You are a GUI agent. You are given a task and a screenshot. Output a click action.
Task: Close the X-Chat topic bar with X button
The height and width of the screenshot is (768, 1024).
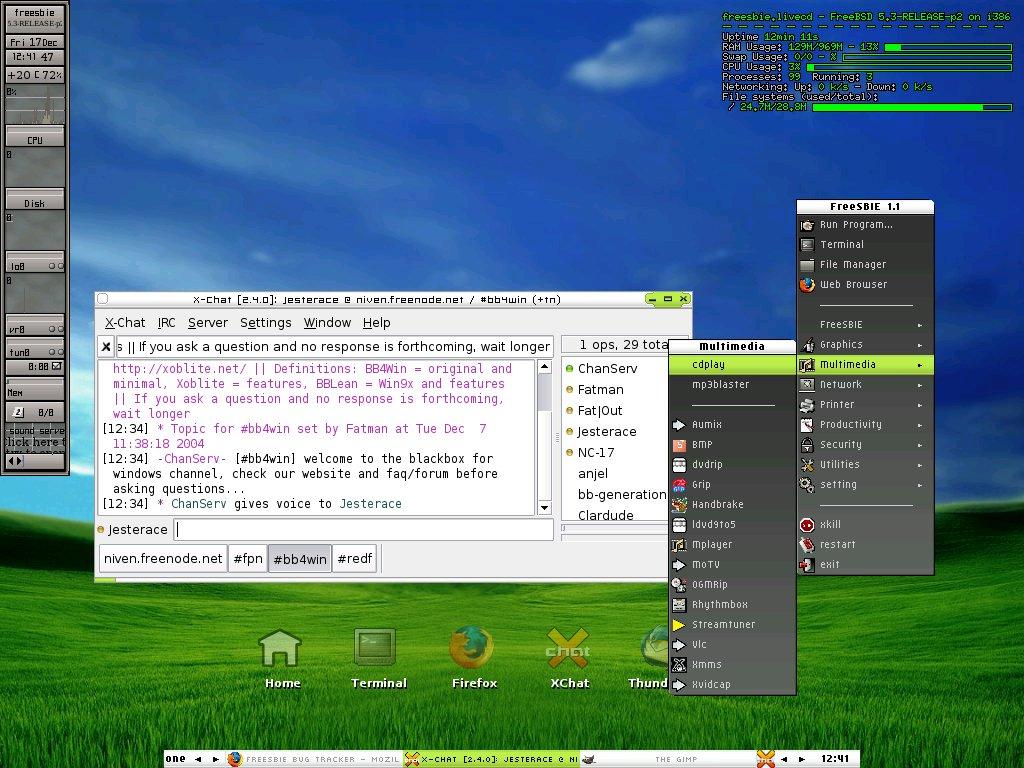click(106, 347)
